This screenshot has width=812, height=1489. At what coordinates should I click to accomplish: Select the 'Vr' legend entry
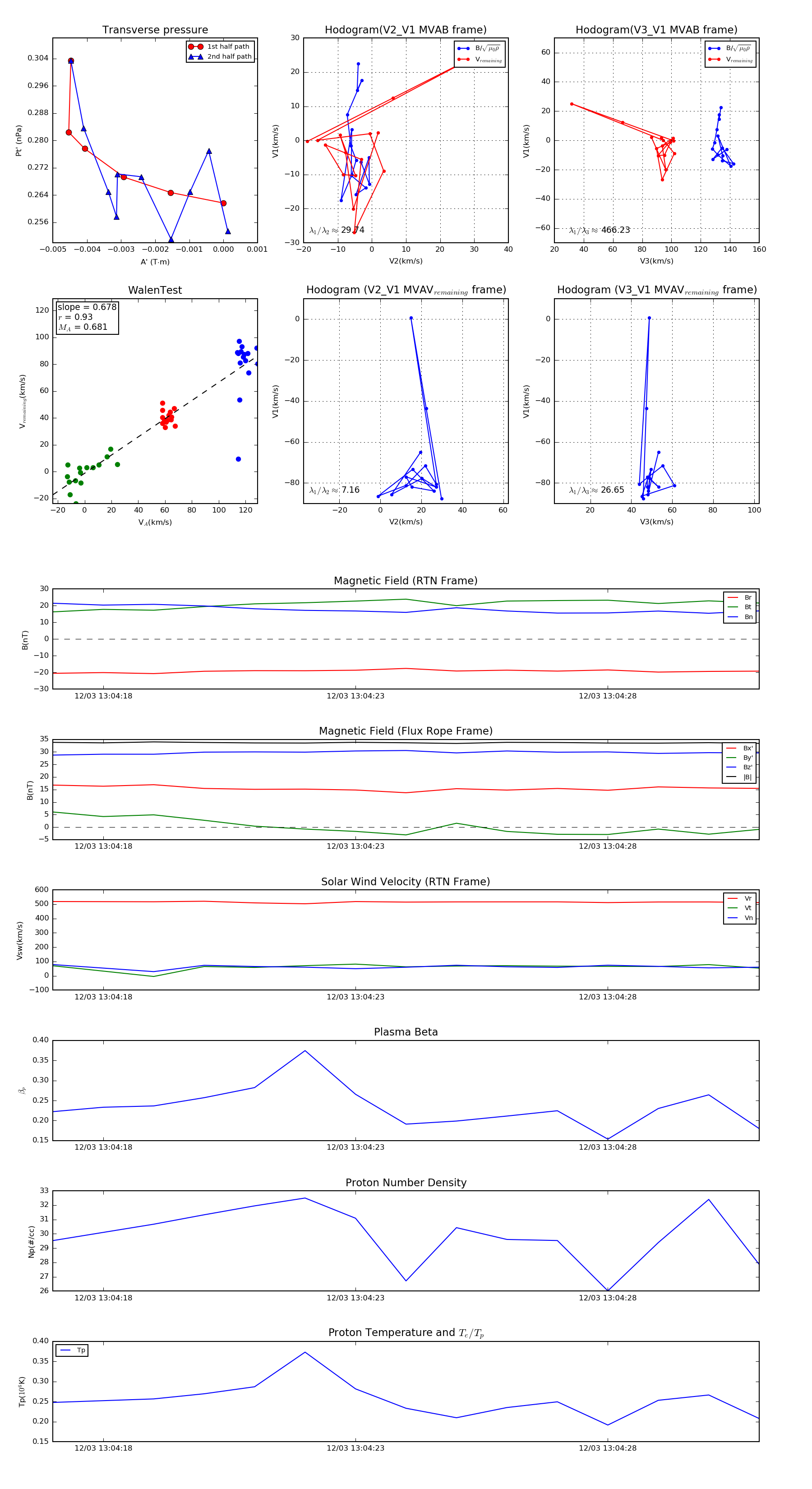740,898
